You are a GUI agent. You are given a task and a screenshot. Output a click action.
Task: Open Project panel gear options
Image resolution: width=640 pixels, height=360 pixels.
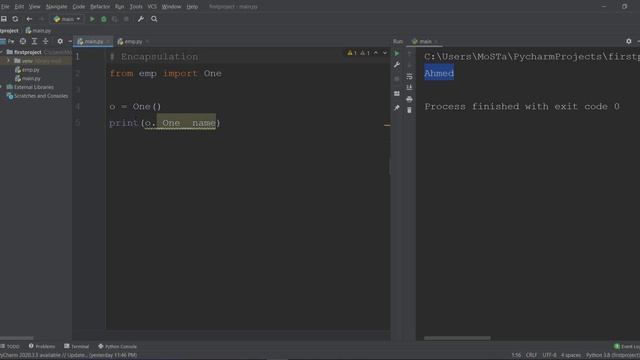60,41
